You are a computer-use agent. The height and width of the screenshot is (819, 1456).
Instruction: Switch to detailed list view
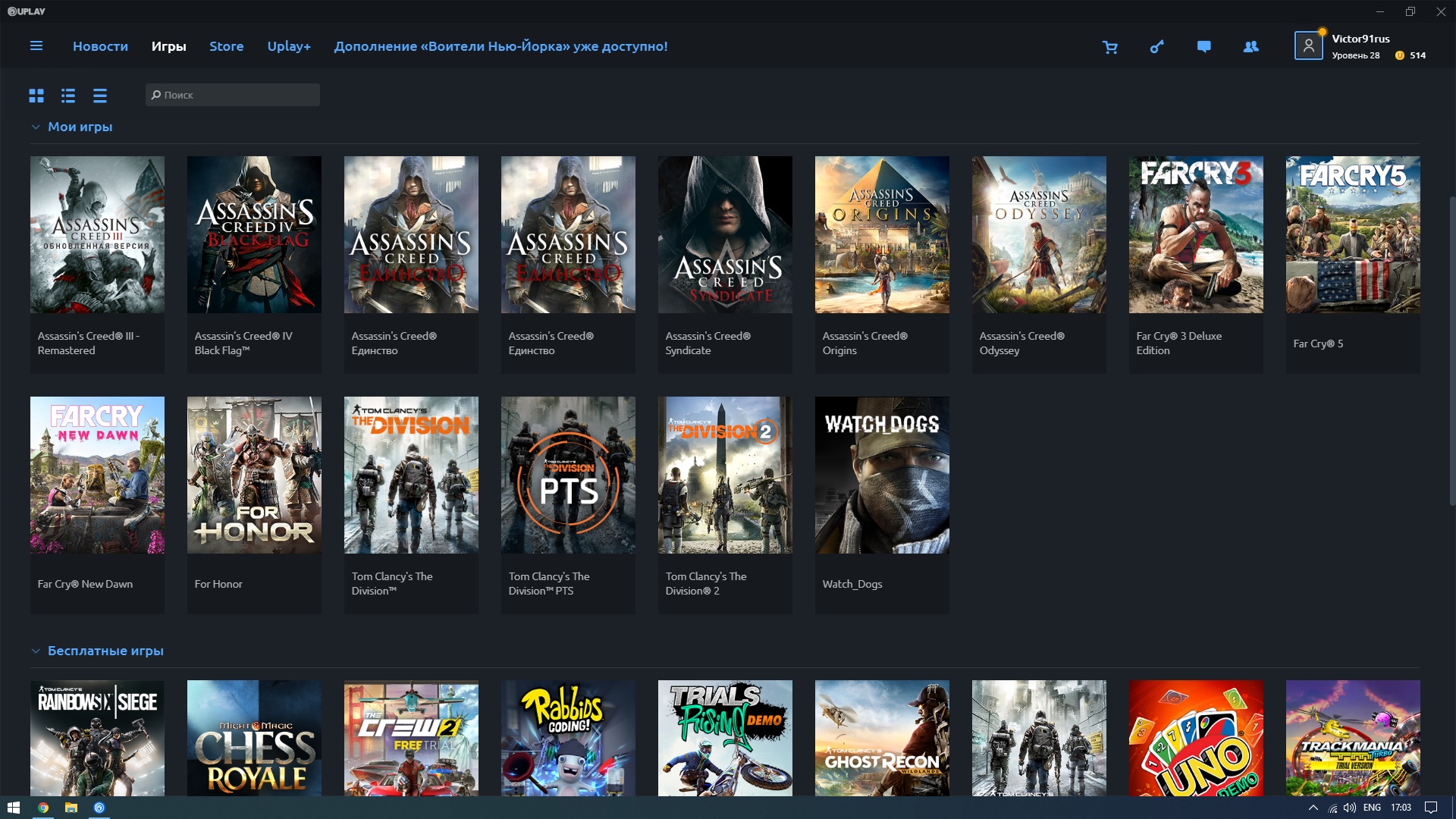pyautogui.click(x=68, y=96)
